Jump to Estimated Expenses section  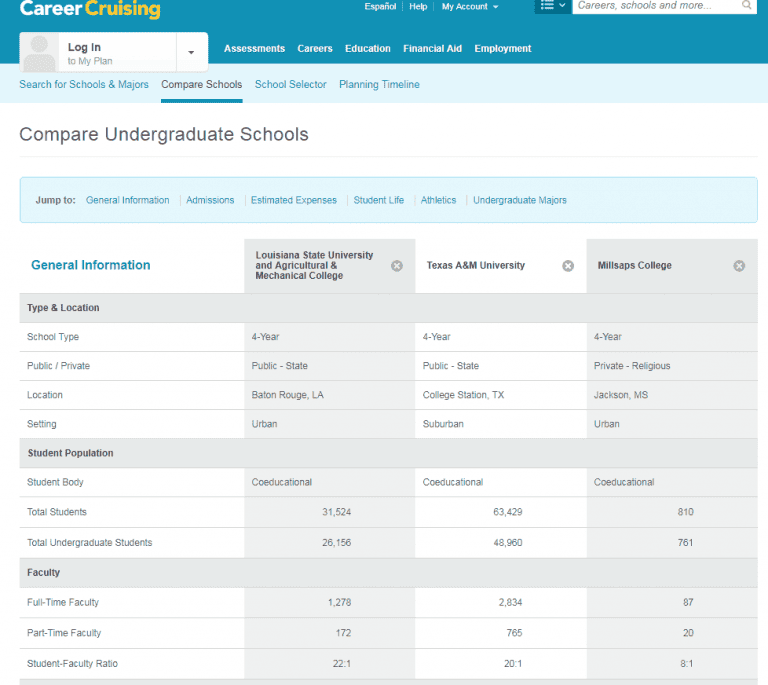[294, 200]
